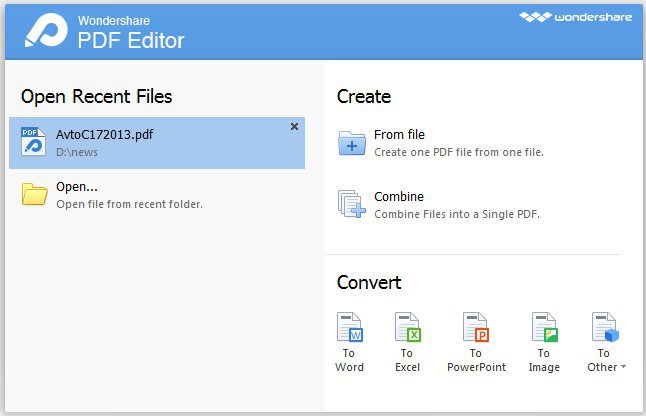Screen dimensions: 646x416
Task: Click the yellow Open folder icon
Action: 35,194
